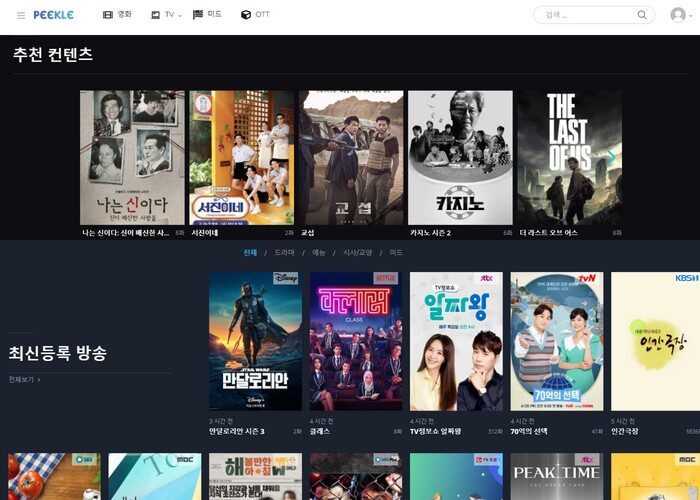Select the 드라마 category tab

(285, 252)
